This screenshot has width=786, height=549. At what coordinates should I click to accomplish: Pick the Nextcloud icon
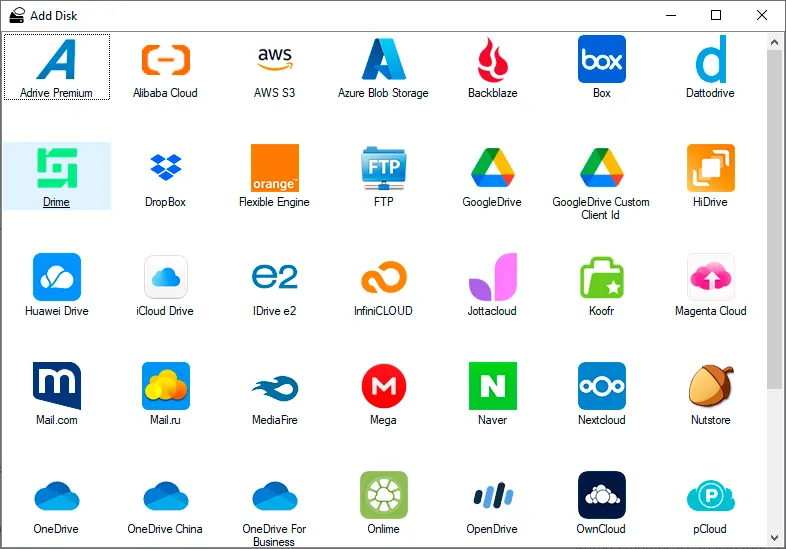[x=602, y=386]
